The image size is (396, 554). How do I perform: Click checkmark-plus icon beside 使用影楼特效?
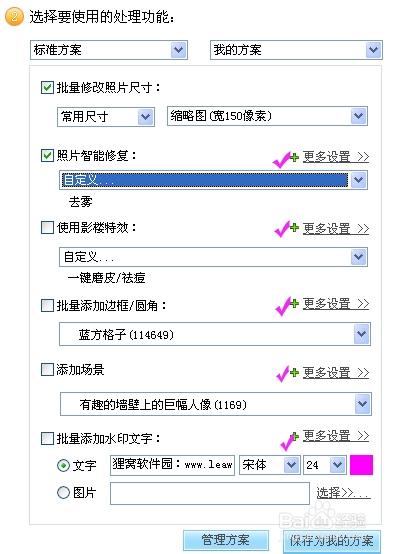(286, 229)
